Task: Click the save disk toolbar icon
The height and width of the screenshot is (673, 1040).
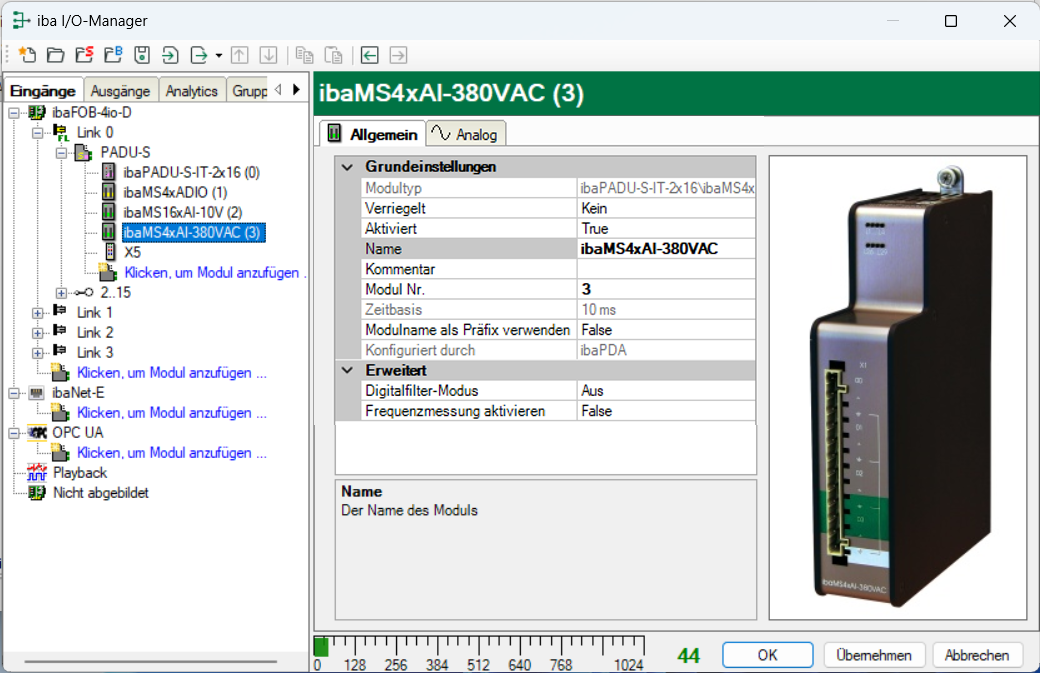Action: 142,55
